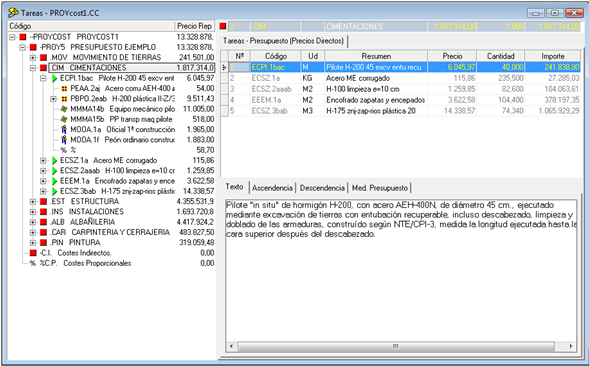Collapse the ECPI.1bac Pilote node
This screenshot has width=589, height=366.
[x=43, y=78]
